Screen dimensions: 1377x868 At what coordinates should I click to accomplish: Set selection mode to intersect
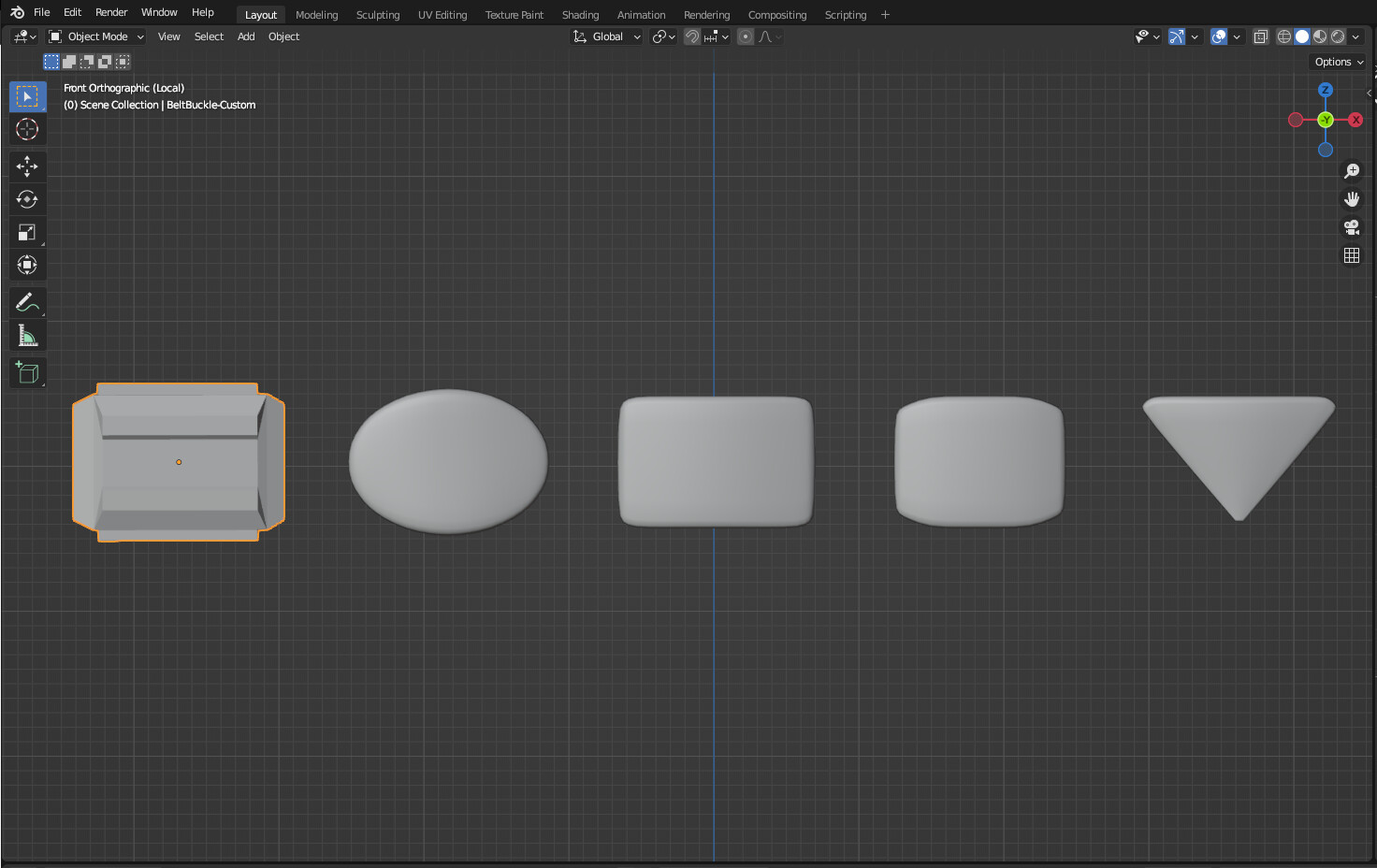point(123,62)
